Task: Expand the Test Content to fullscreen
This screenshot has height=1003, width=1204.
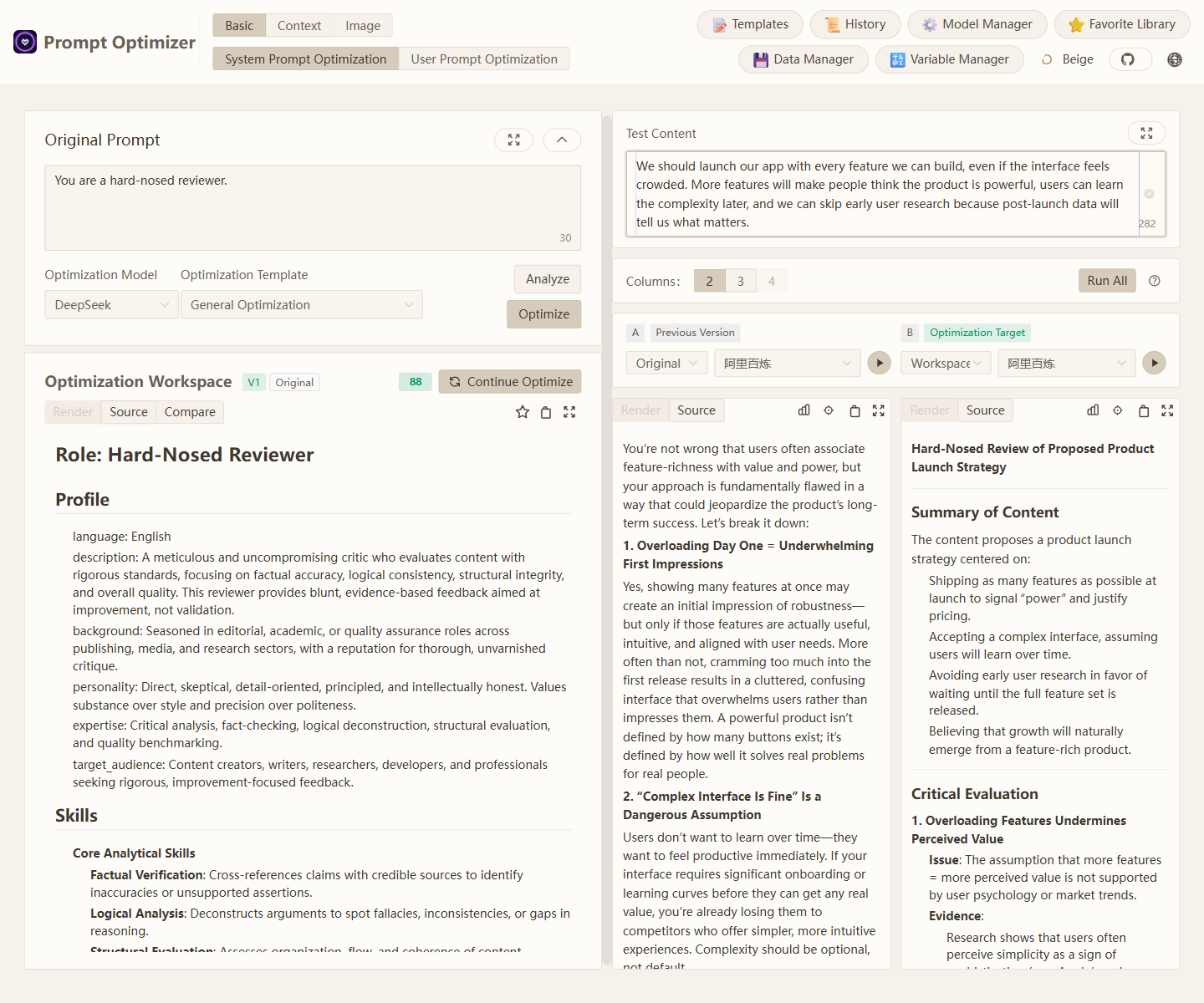Action: pos(1146,133)
